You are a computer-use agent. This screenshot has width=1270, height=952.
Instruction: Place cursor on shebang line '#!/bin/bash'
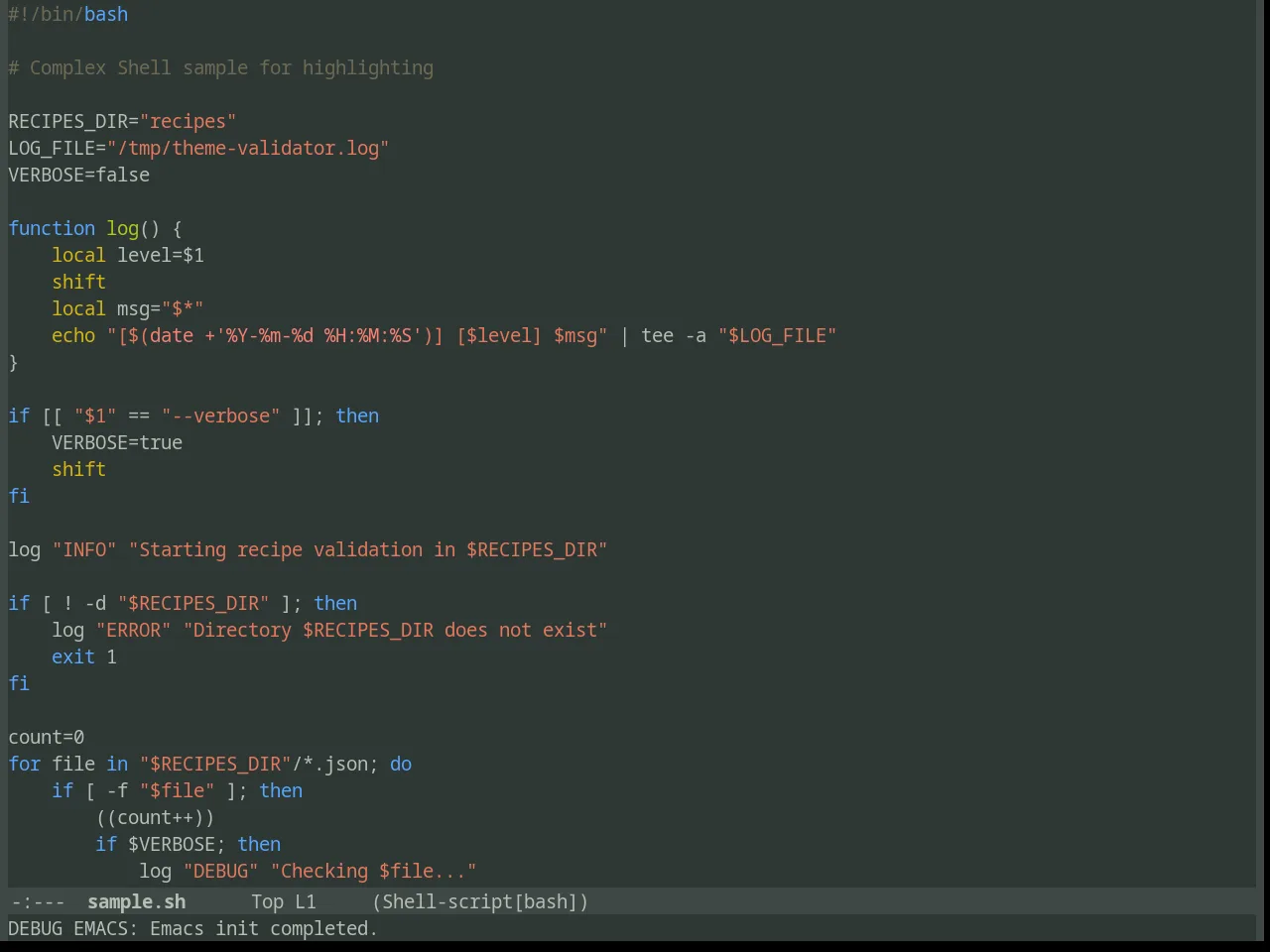68,14
